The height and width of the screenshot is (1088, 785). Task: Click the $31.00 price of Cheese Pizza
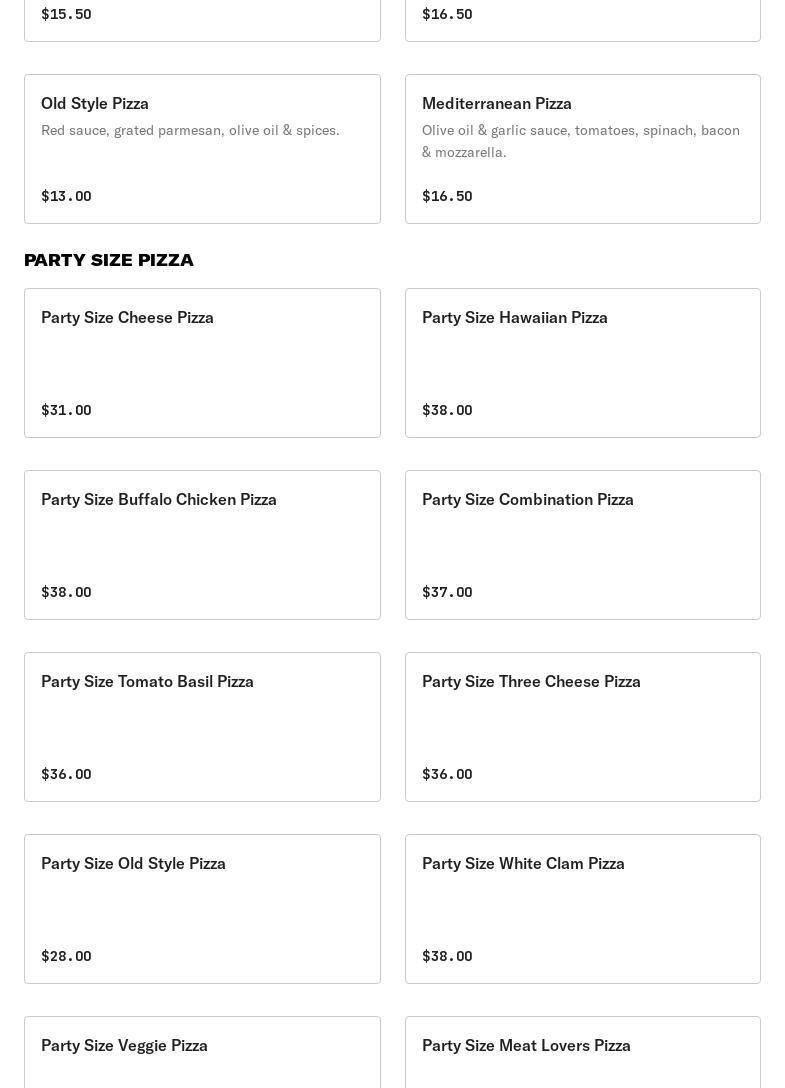(x=66, y=410)
